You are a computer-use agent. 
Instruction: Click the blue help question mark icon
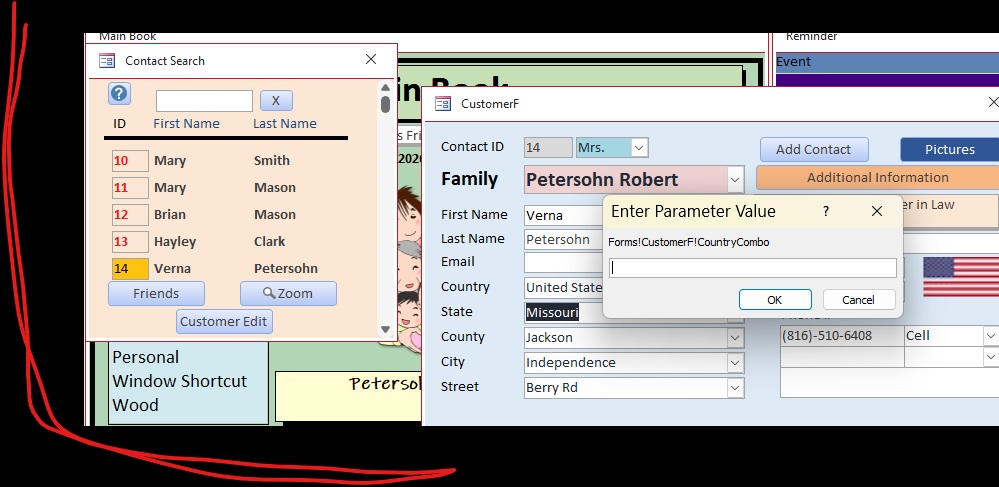coord(119,94)
